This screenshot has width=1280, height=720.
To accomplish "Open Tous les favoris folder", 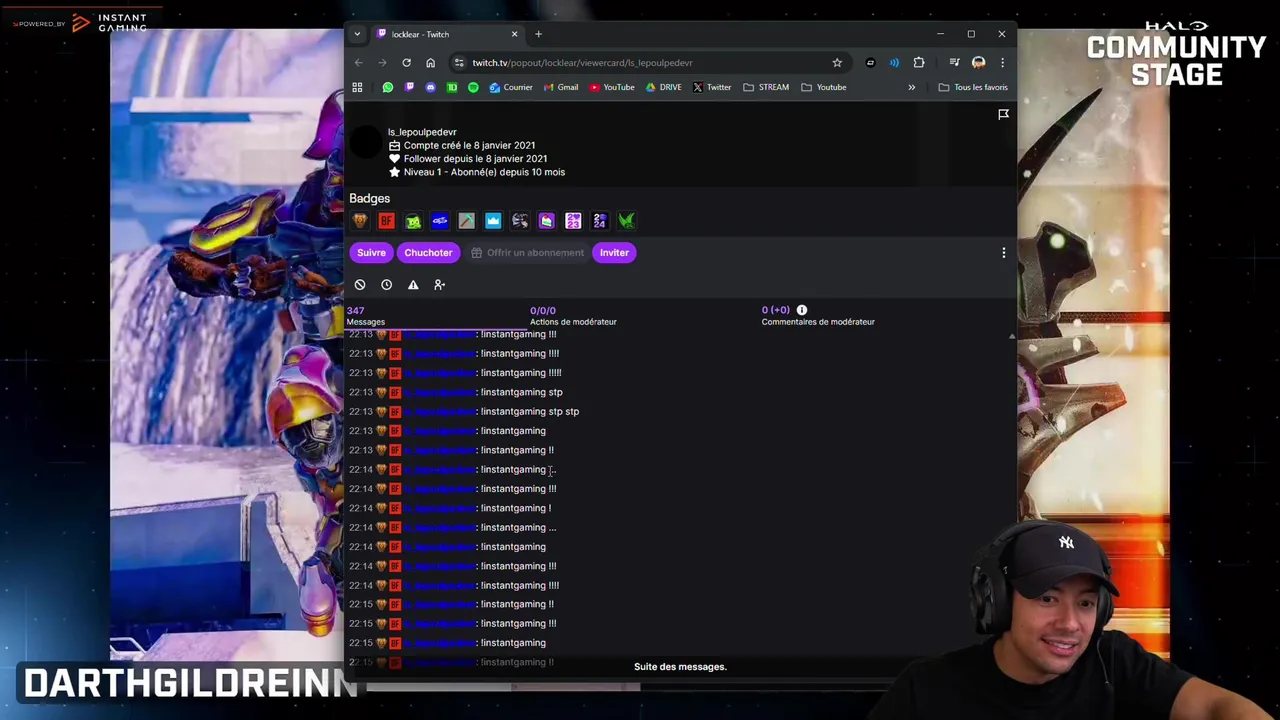I will (973, 88).
